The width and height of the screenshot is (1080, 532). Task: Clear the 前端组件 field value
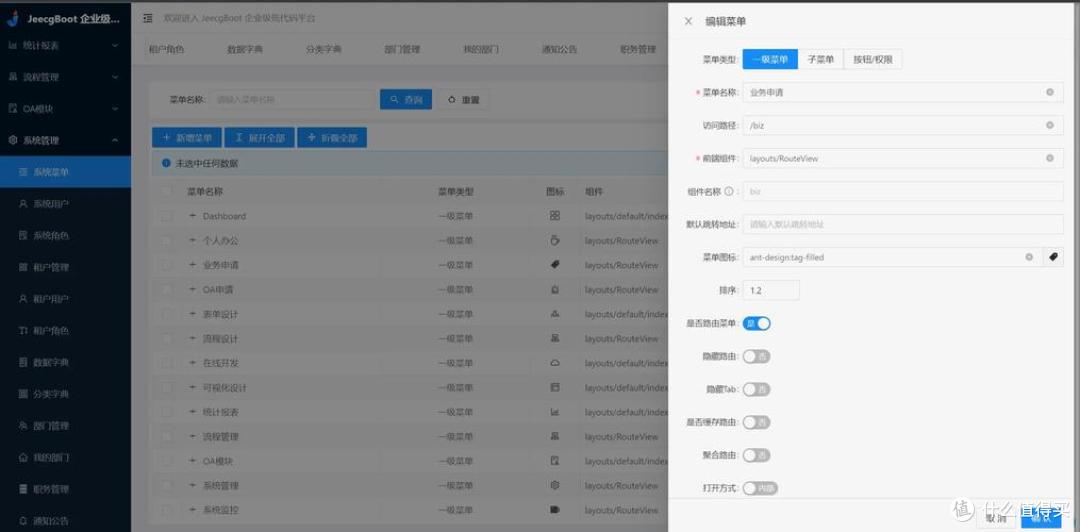[1050, 158]
